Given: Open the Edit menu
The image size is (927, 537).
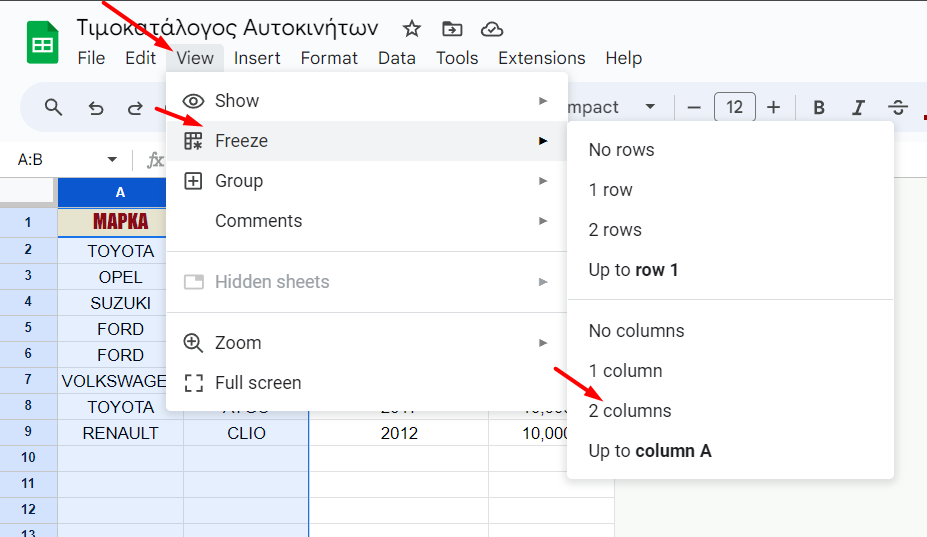Looking at the screenshot, I should pyautogui.click(x=140, y=58).
